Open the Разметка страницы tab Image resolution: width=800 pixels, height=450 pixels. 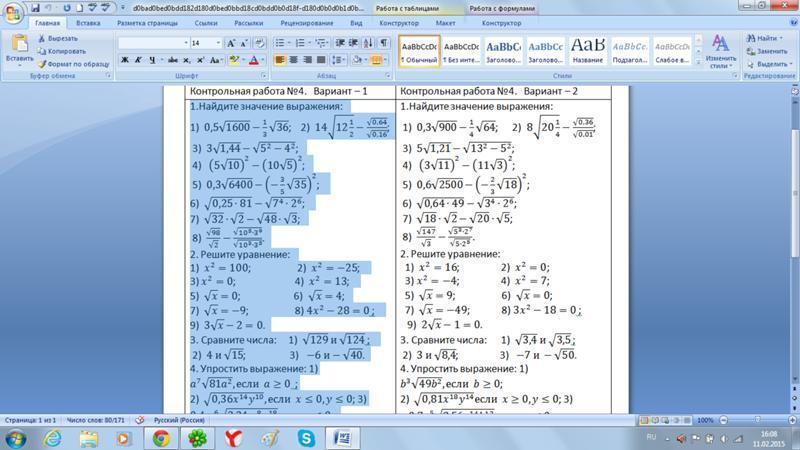pyautogui.click(x=148, y=21)
